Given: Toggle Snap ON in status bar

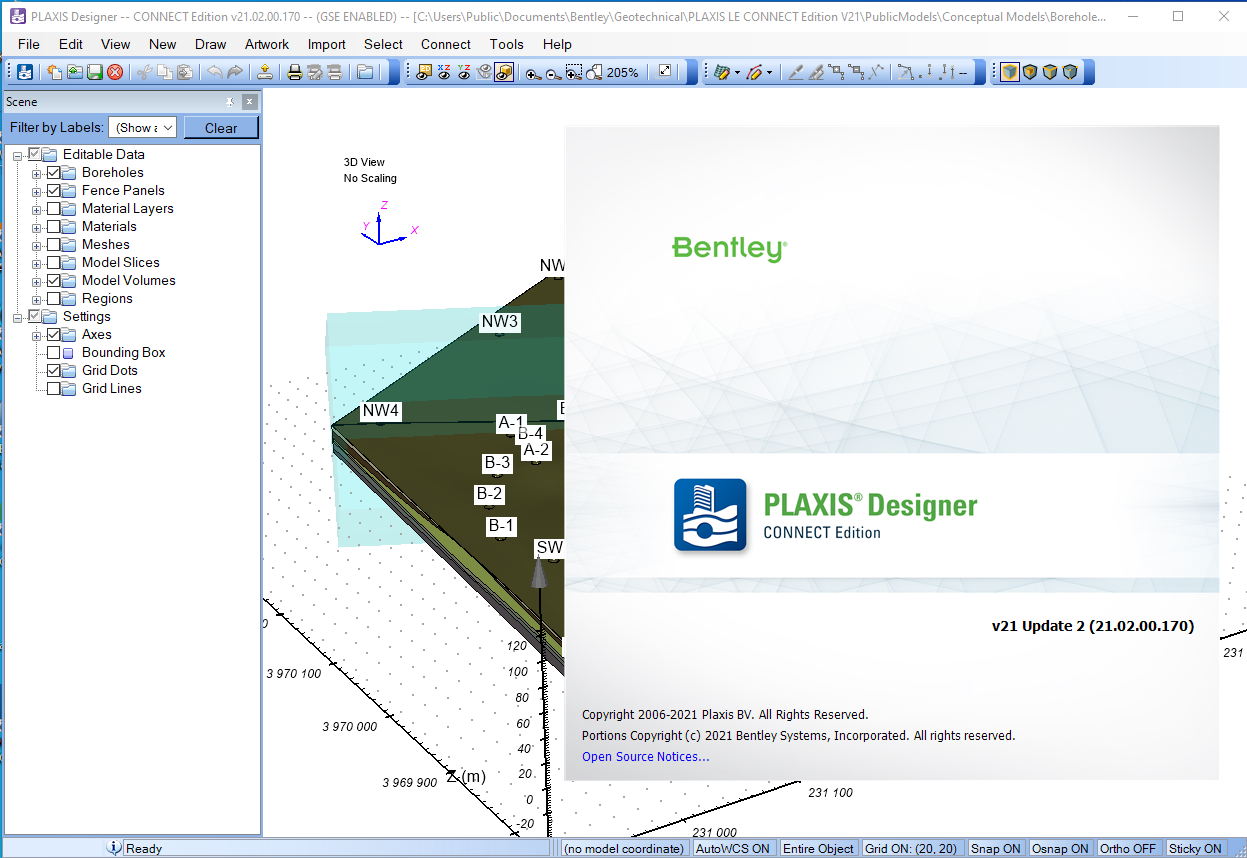Looking at the screenshot, I should (996, 848).
